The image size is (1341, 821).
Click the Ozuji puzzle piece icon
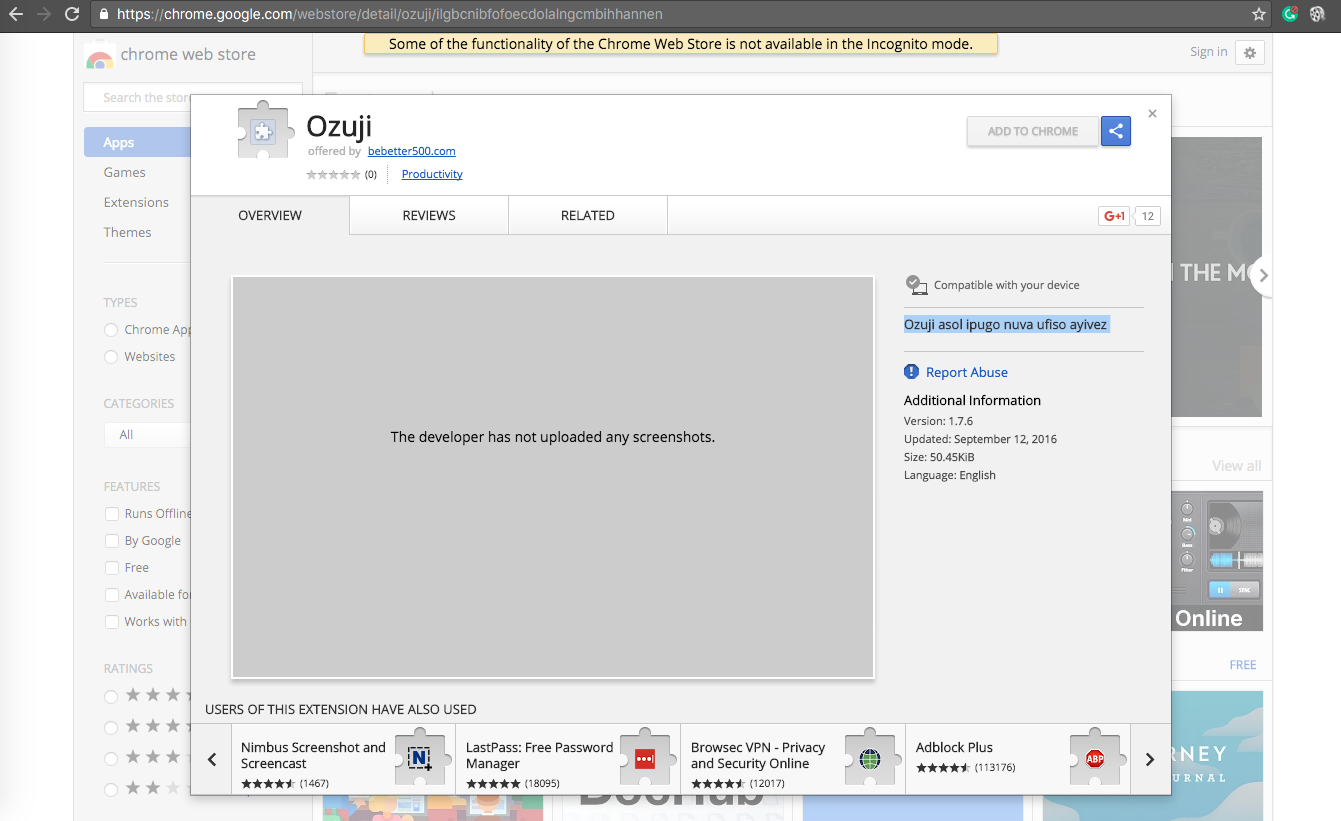263,130
